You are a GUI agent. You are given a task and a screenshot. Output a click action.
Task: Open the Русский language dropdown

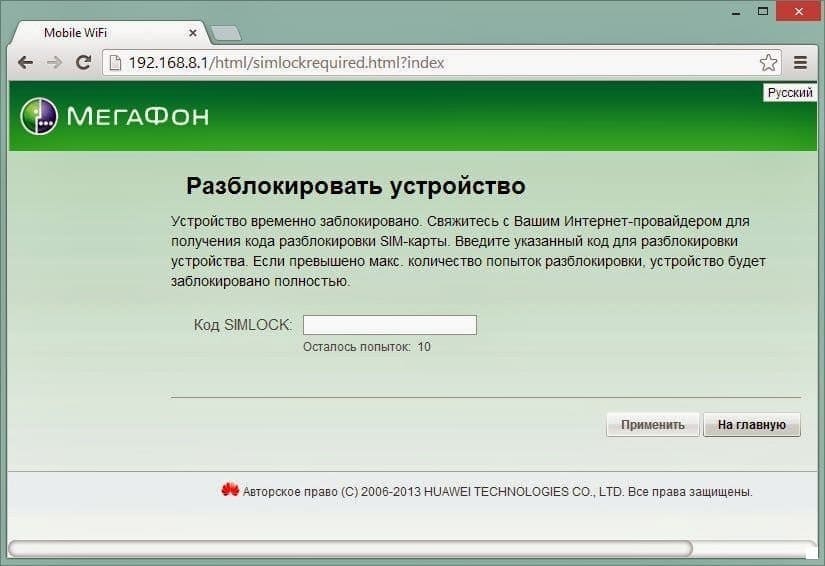click(x=790, y=93)
